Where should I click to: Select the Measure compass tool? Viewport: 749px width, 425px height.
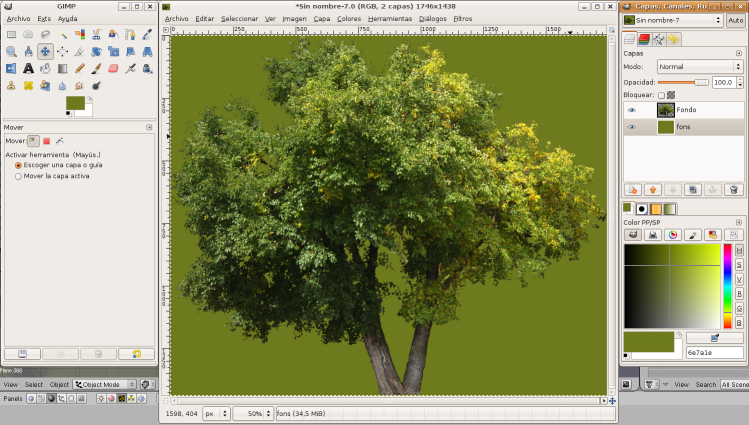pos(29,52)
